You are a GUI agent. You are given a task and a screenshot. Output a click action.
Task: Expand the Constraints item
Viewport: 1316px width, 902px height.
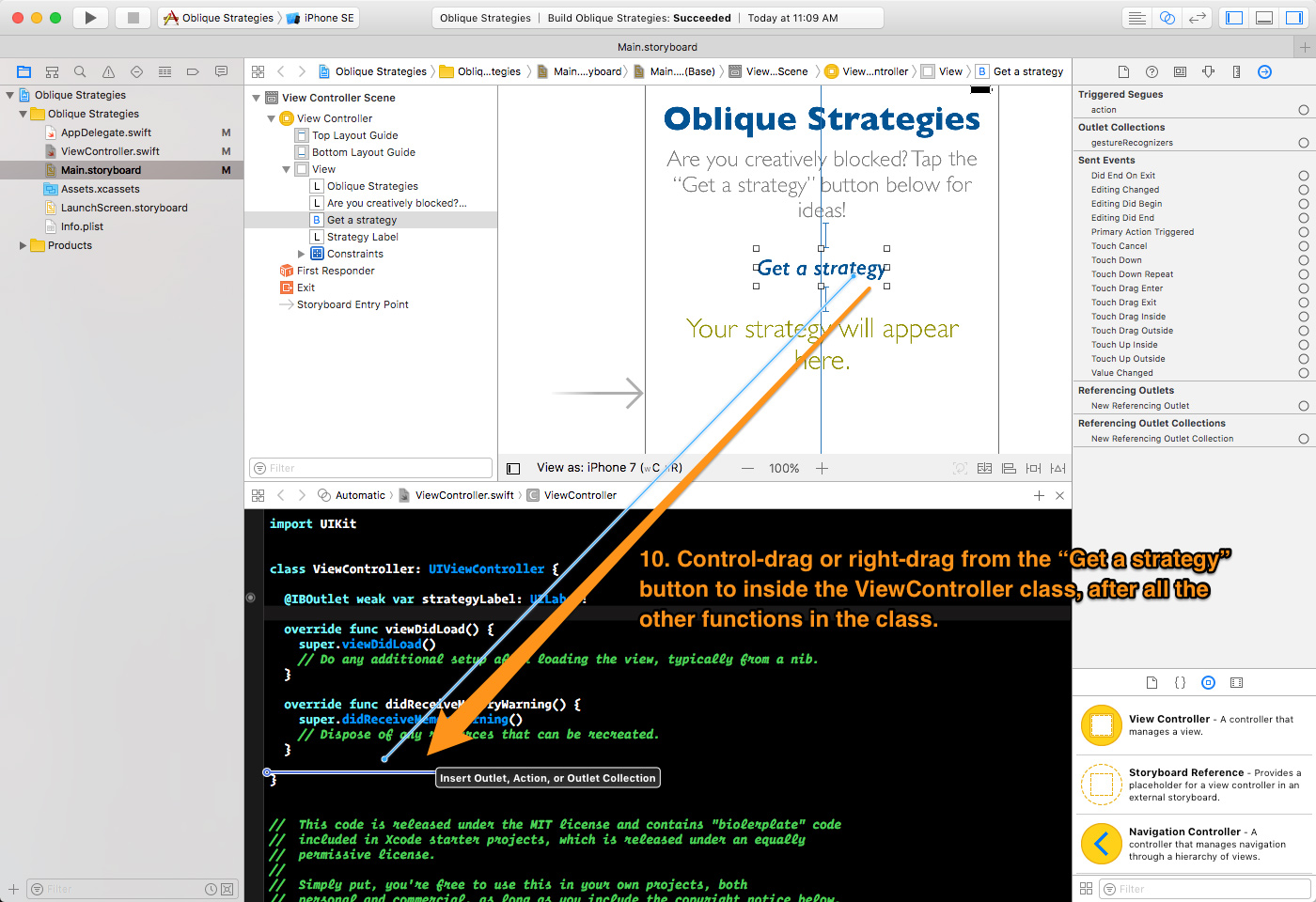tap(301, 254)
